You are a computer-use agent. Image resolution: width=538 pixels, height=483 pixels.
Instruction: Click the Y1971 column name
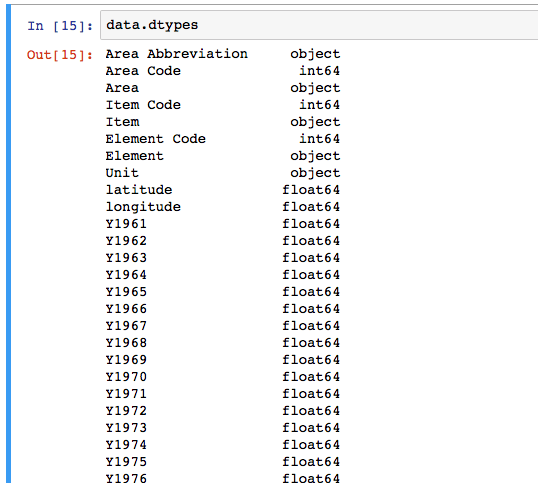pyautogui.click(x=126, y=394)
